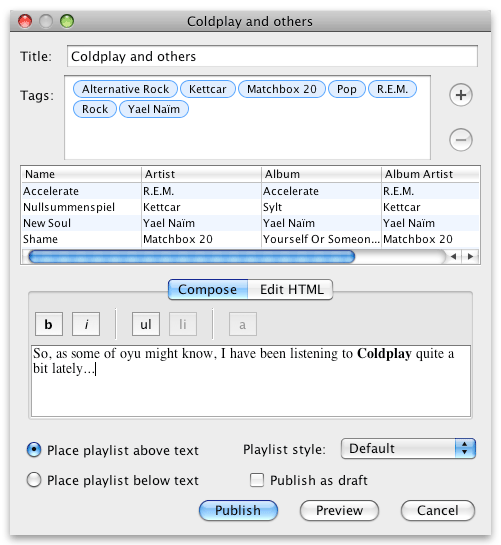Viewport: 501px width, 545px height.
Task: Sort by the Name column header
Action: pyautogui.click(x=82, y=174)
